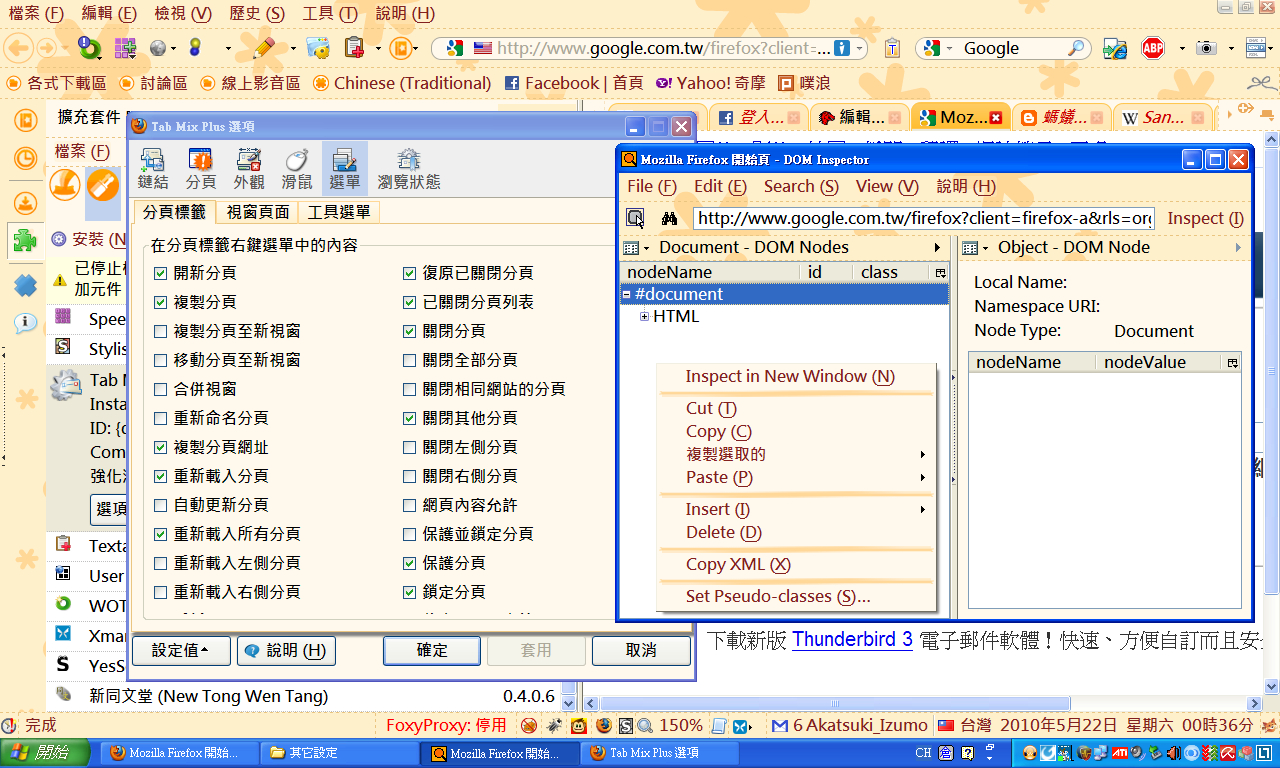Enable the 合併視窗 checkbox
Screen dimensions: 1280x768
point(161,389)
